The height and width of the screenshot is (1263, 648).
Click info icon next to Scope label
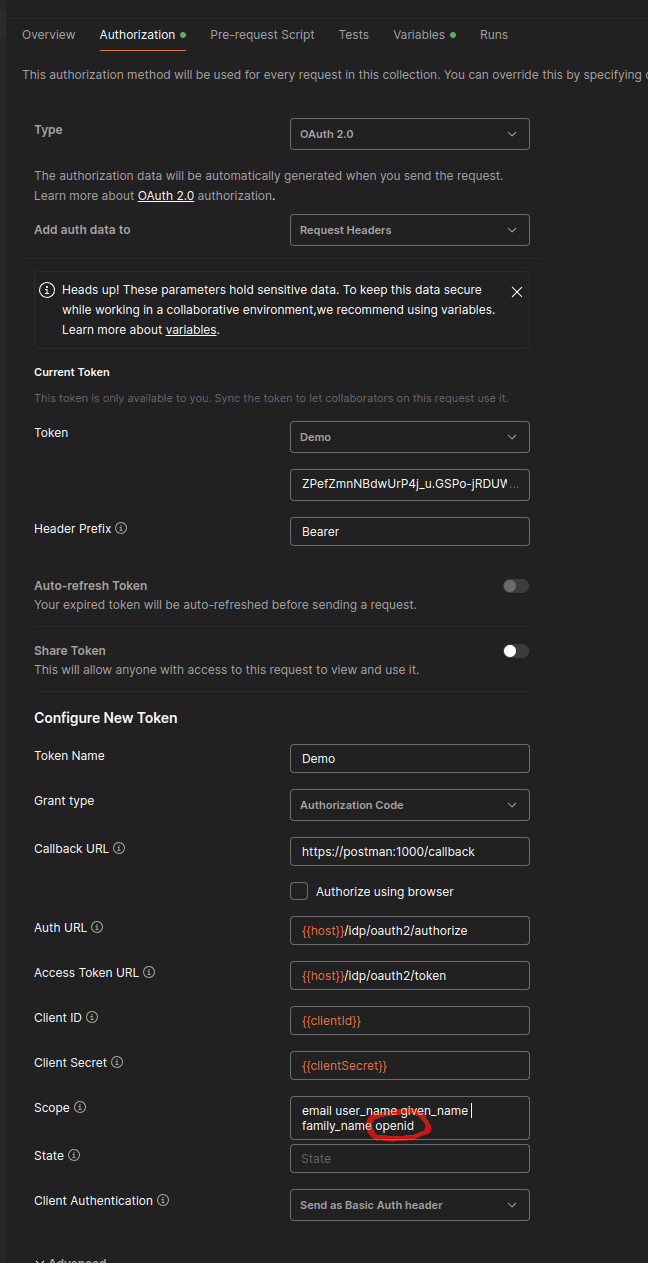(80, 1107)
